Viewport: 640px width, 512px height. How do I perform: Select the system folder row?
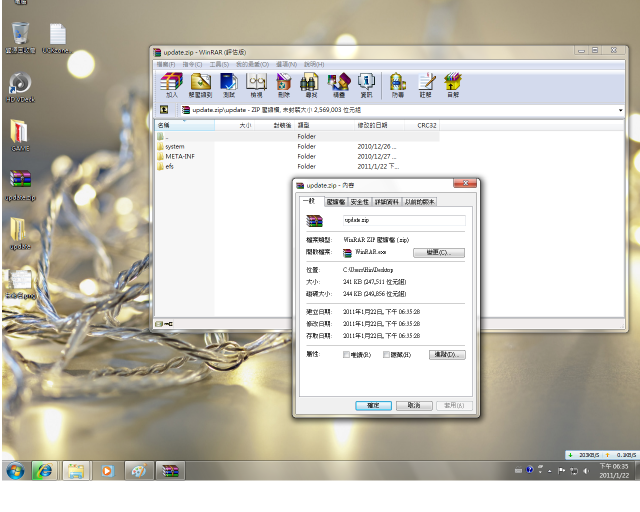click(x=297, y=146)
